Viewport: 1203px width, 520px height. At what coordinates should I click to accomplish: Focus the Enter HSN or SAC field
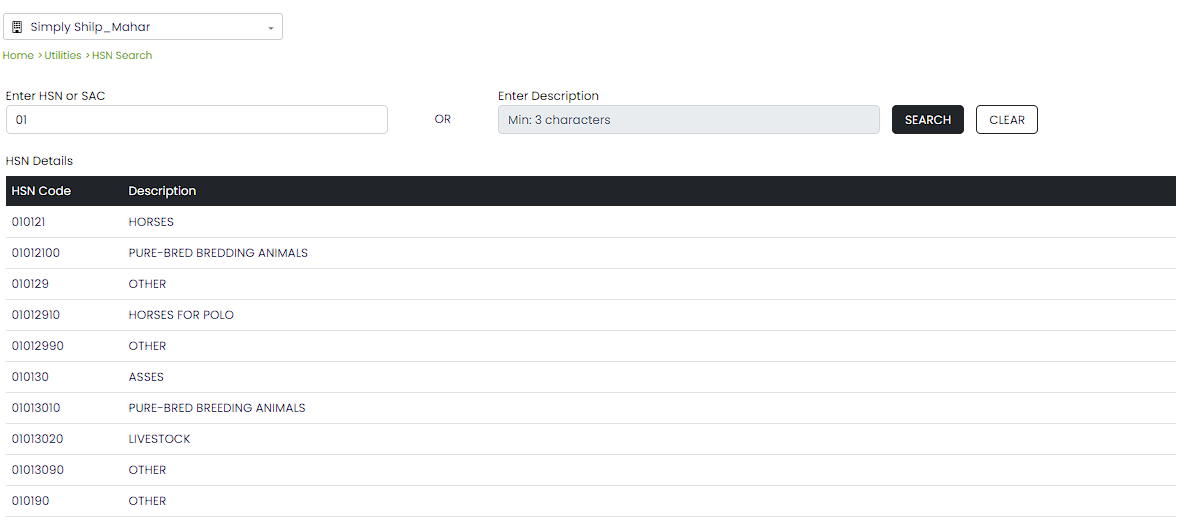[x=196, y=120]
